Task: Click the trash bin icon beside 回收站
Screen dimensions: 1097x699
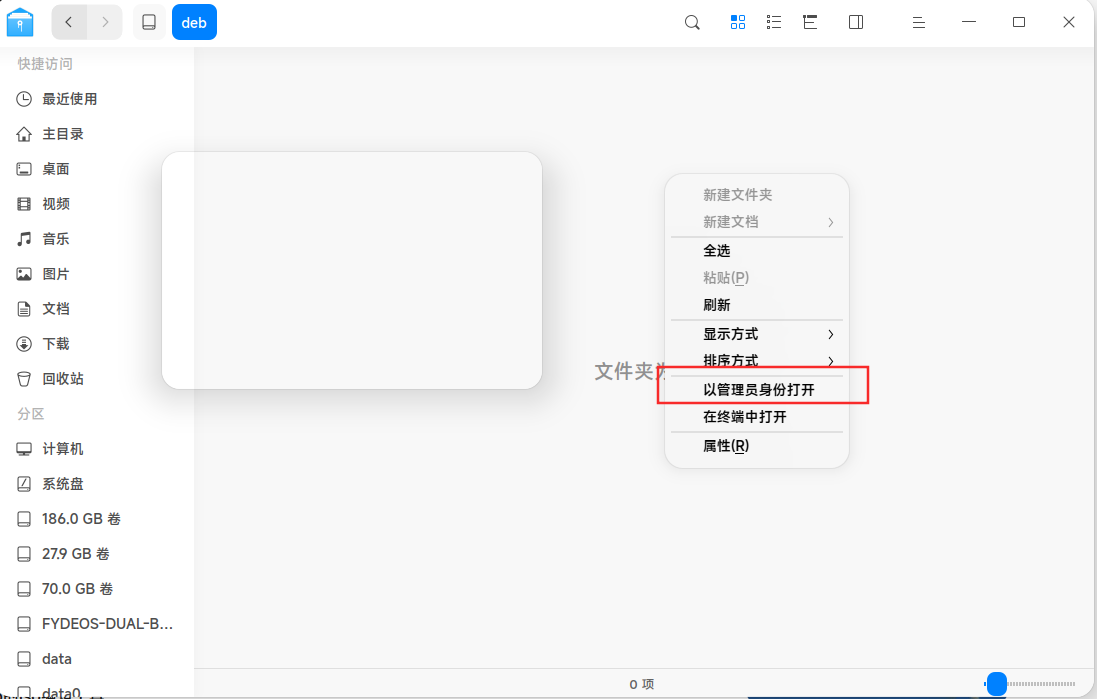Action: [x=24, y=379]
